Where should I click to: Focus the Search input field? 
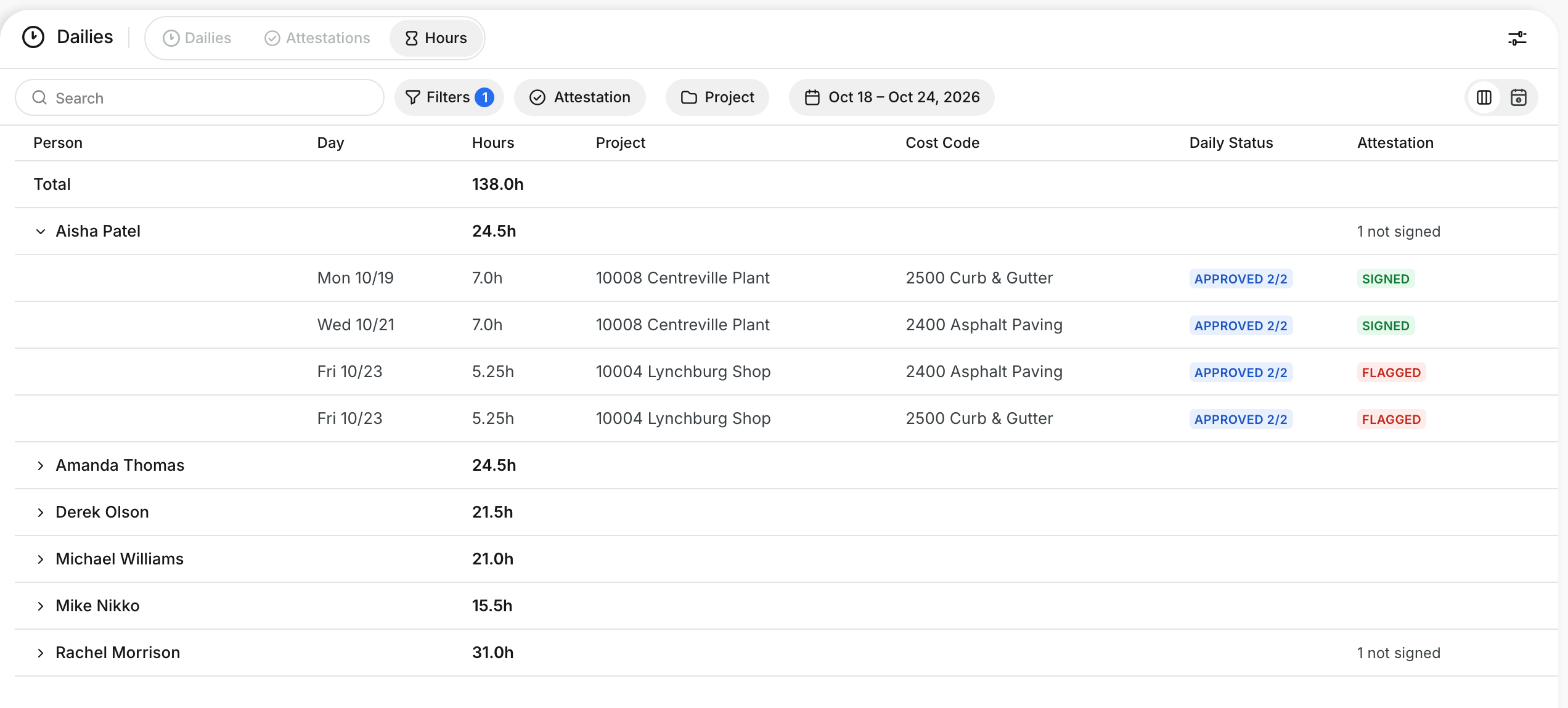tap(200, 97)
